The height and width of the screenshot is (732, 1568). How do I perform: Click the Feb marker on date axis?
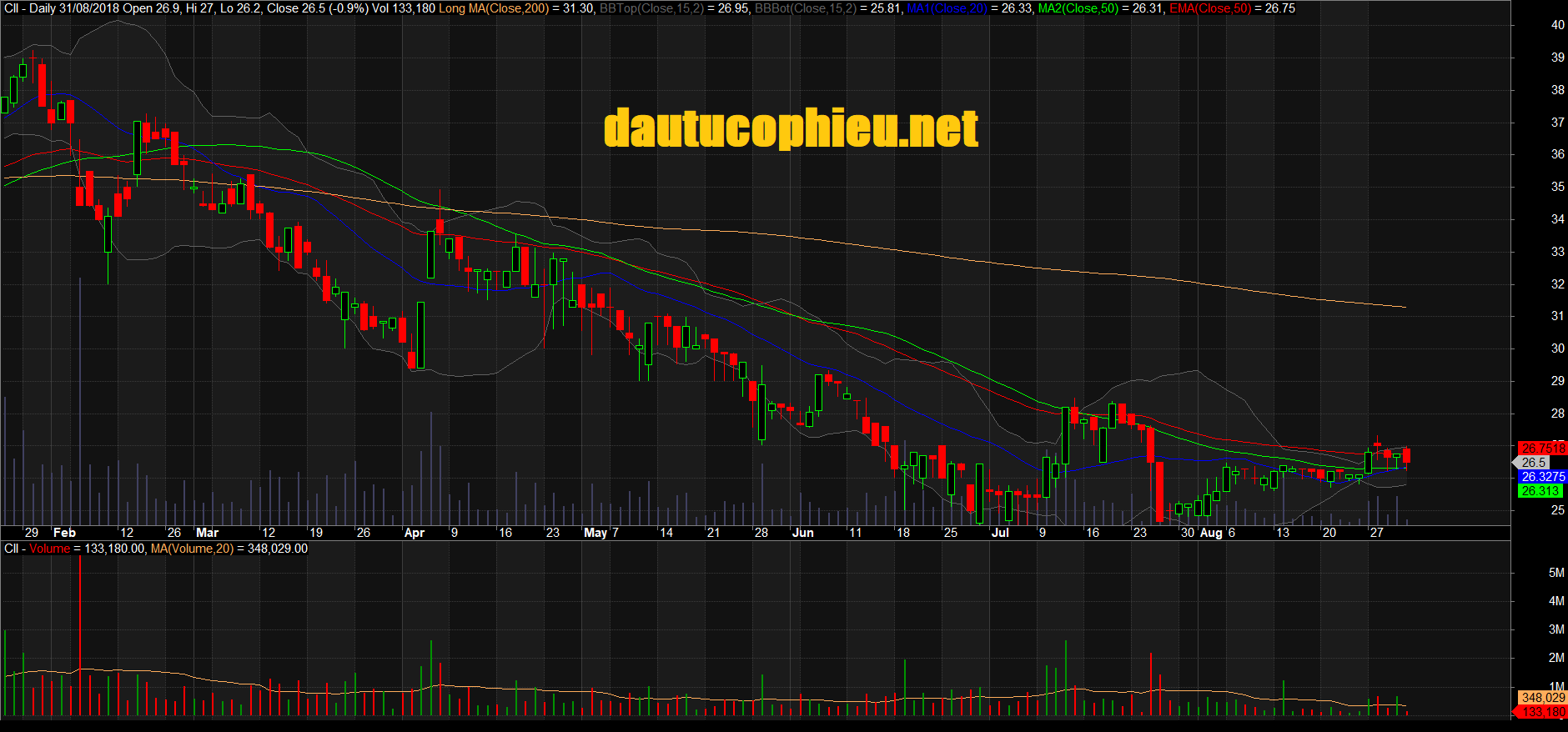pos(64,533)
